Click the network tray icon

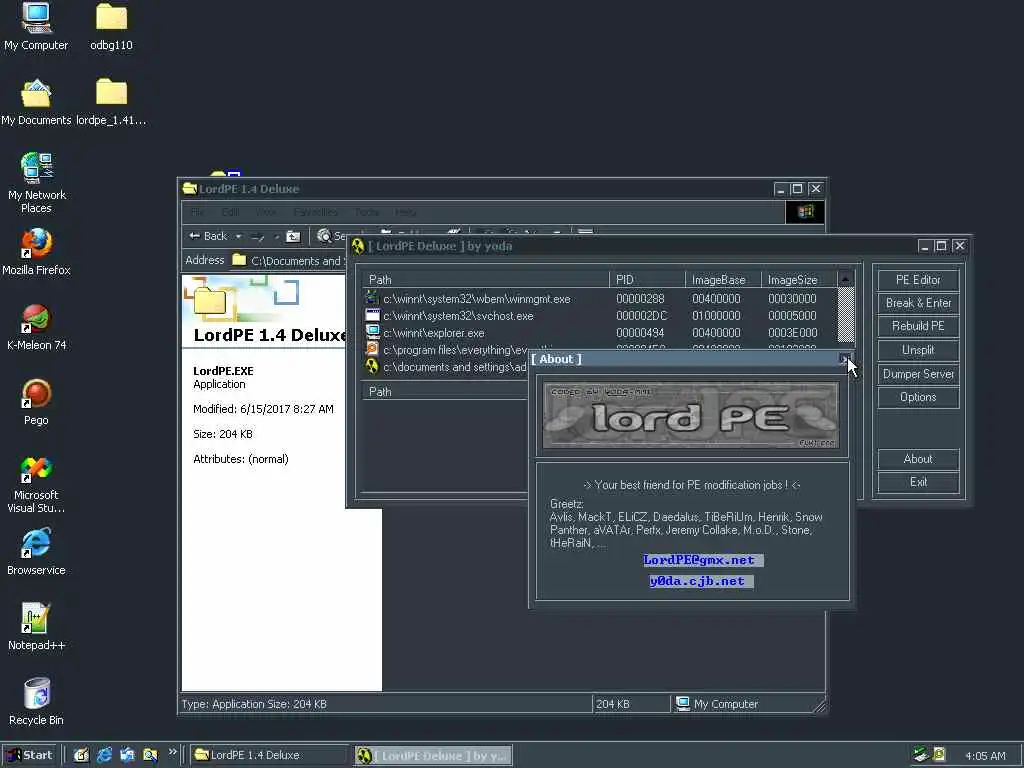pos(921,755)
